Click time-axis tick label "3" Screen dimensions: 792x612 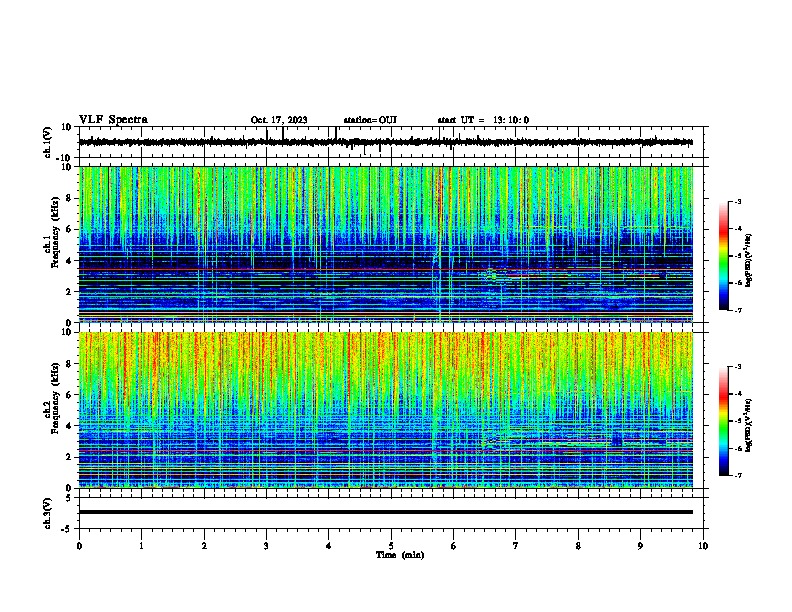(x=266, y=545)
